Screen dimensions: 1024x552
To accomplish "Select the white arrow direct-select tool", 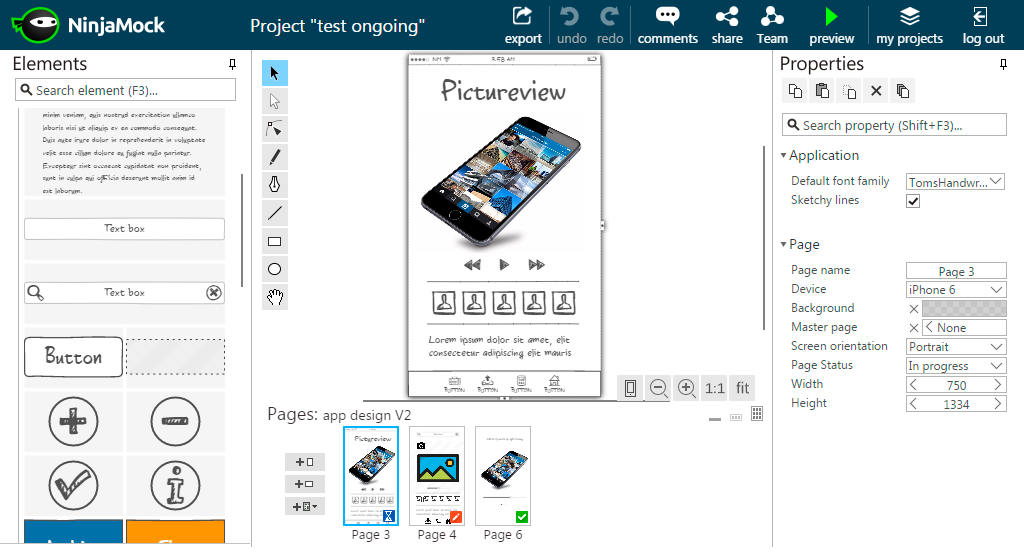I will click(x=275, y=101).
